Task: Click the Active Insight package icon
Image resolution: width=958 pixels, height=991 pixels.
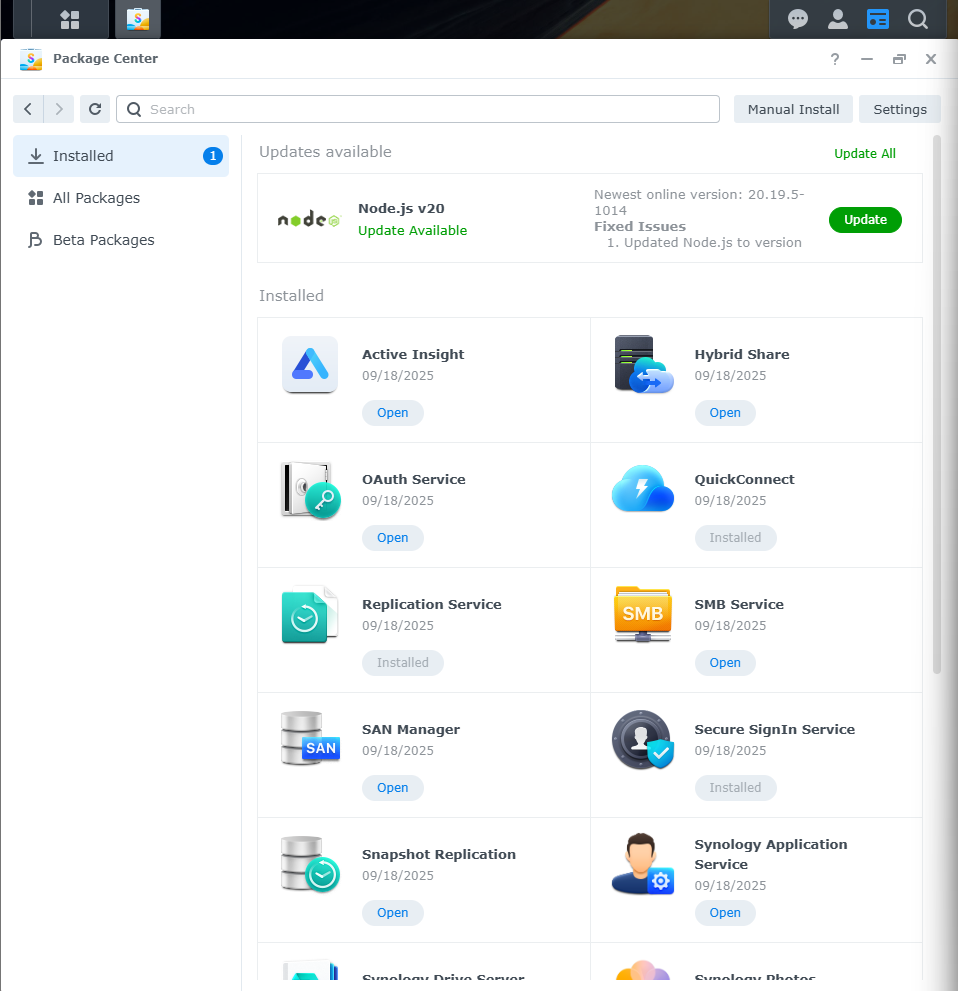Action: (310, 364)
